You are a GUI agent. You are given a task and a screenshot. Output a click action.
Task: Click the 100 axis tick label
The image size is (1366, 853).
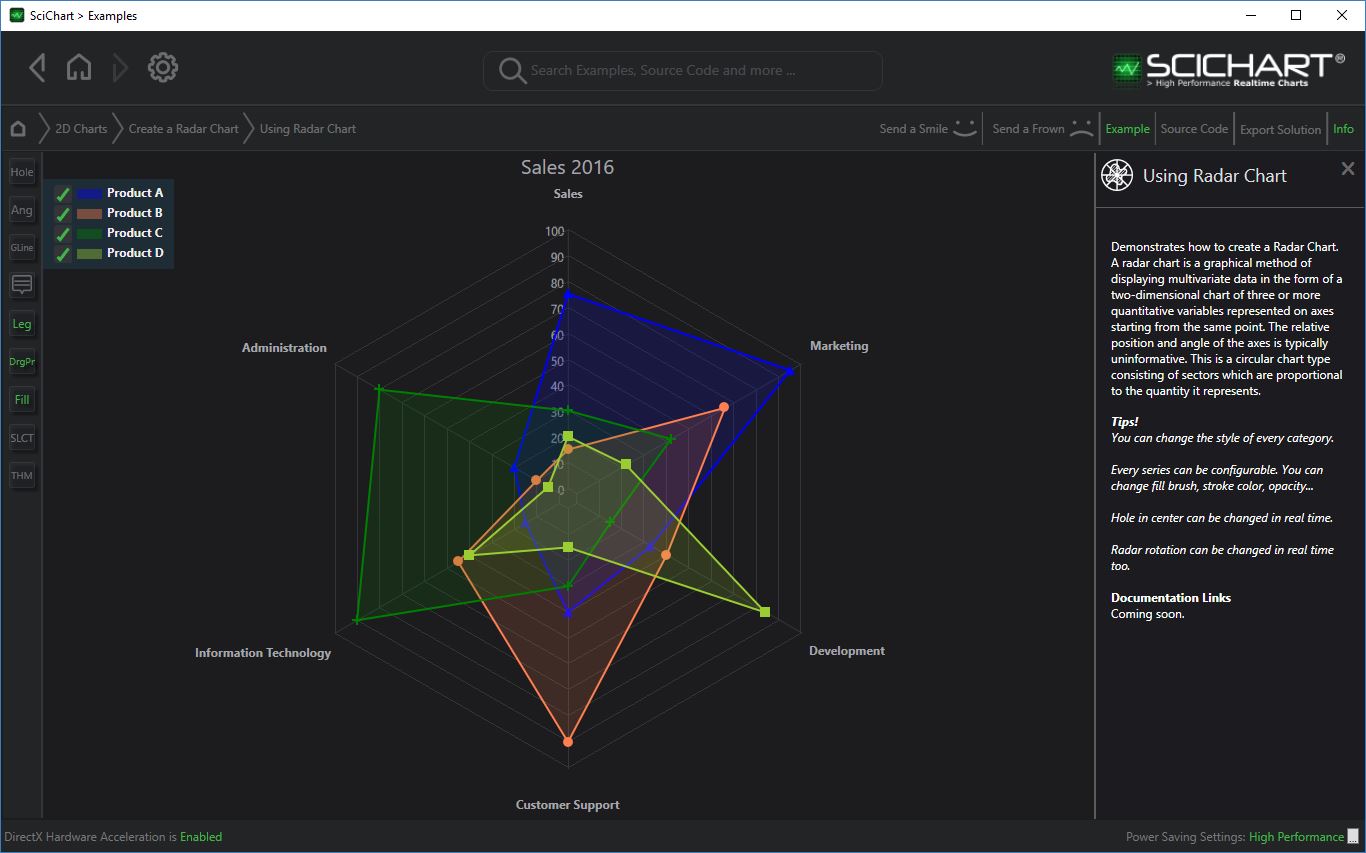click(555, 232)
